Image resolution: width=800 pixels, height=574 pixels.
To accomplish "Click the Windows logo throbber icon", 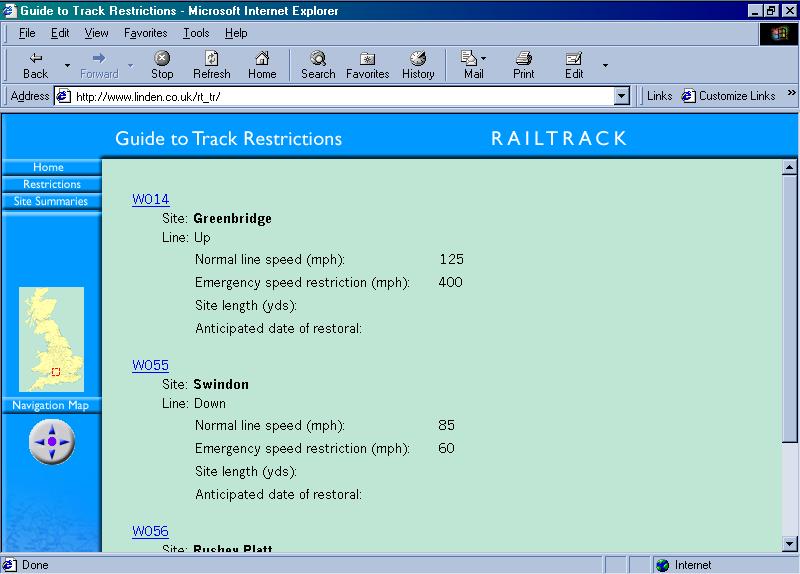I will [x=778, y=34].
